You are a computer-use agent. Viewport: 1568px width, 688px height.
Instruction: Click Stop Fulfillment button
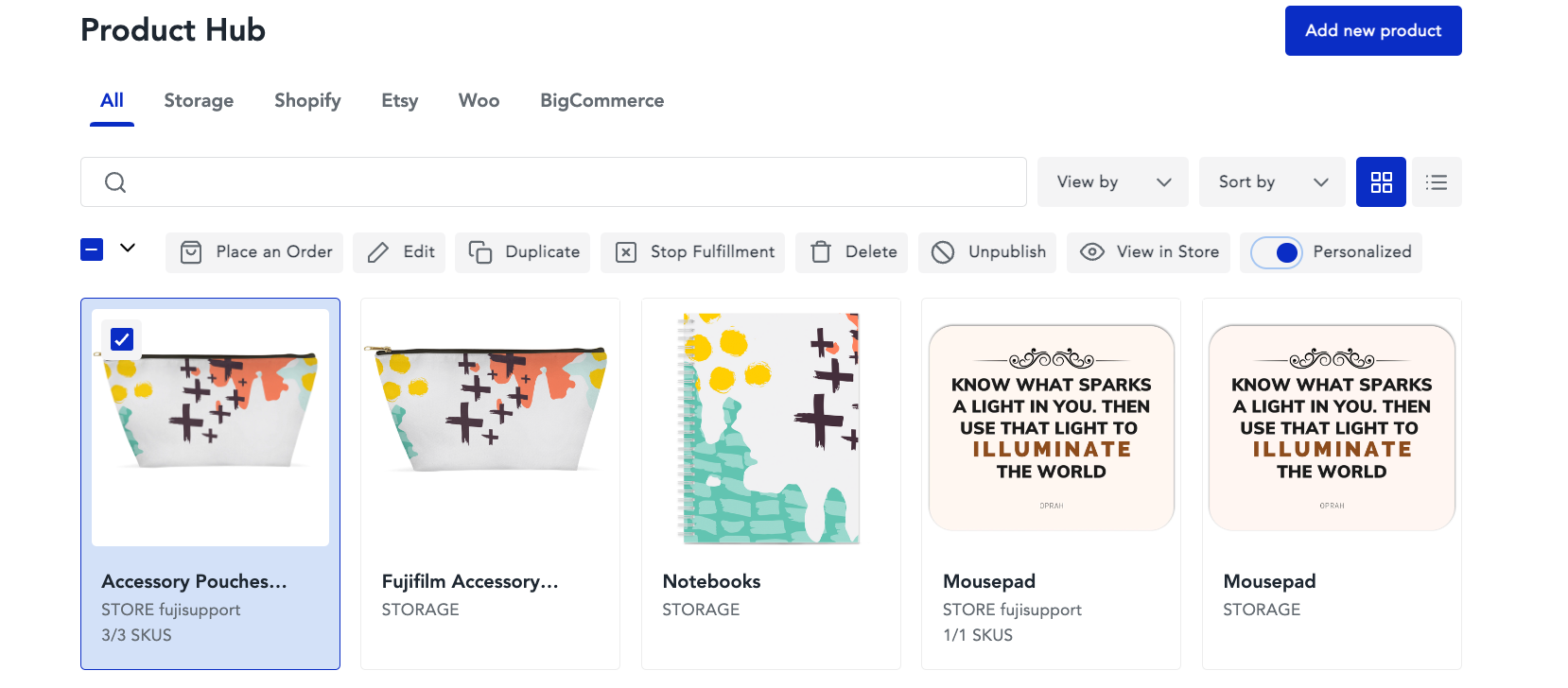point(693,252)
